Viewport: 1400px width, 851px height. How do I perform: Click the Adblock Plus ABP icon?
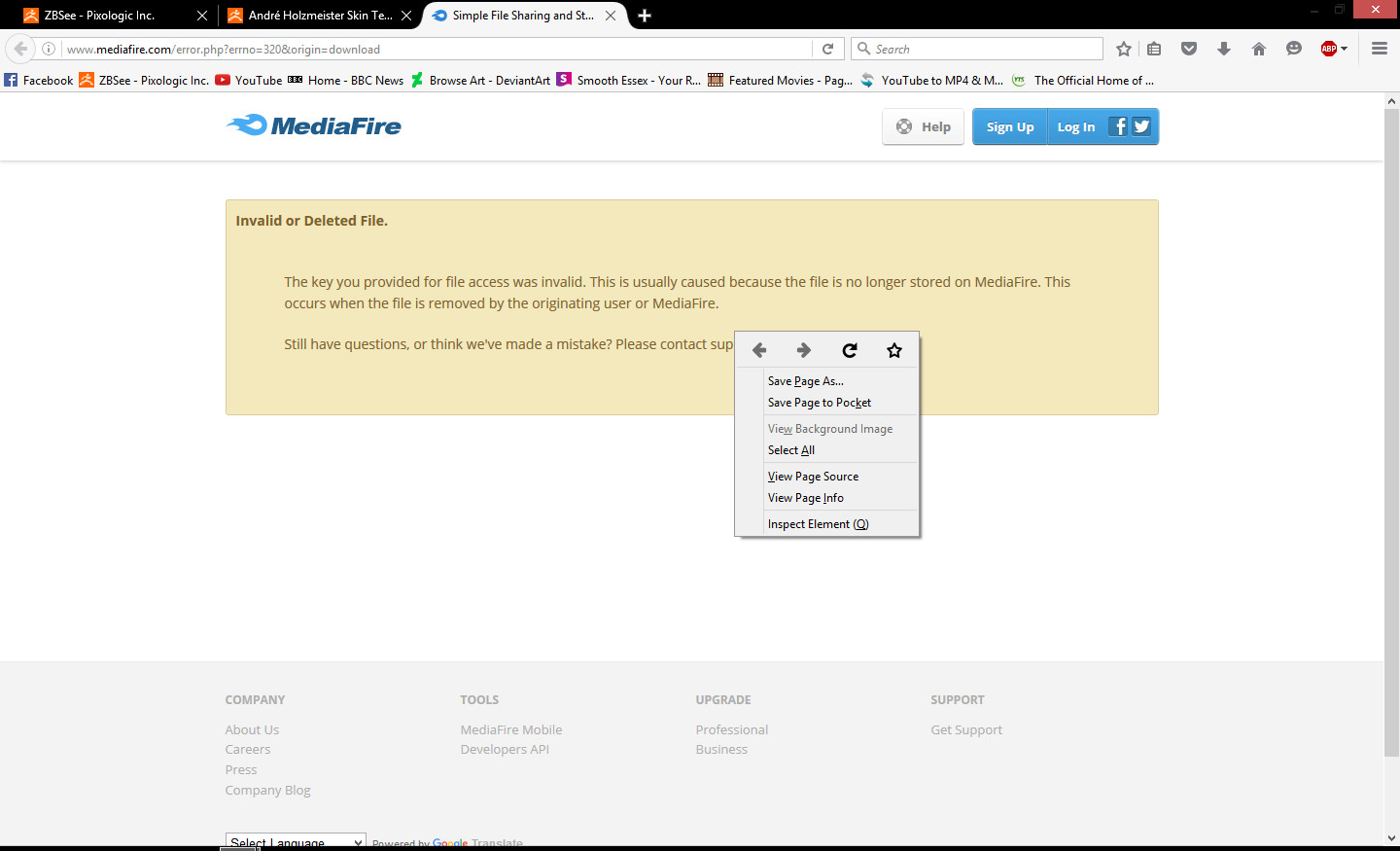(x=1329, y=49)
